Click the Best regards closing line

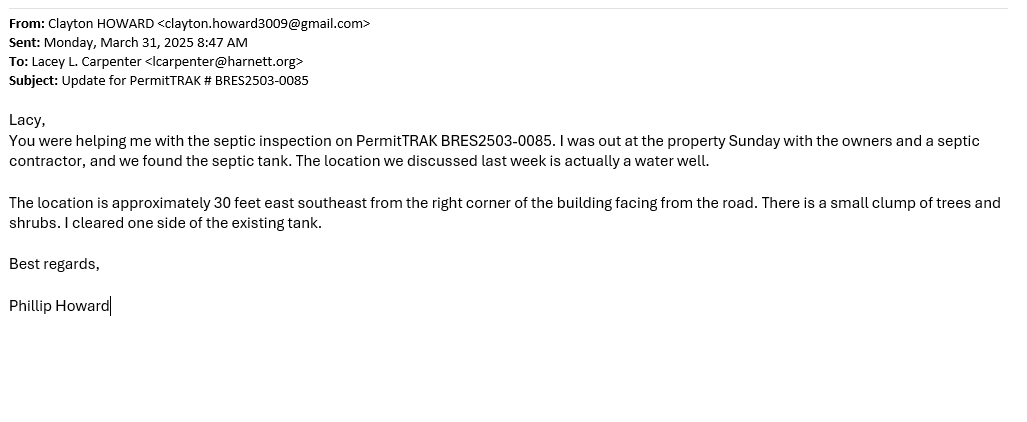pos(54,265)
